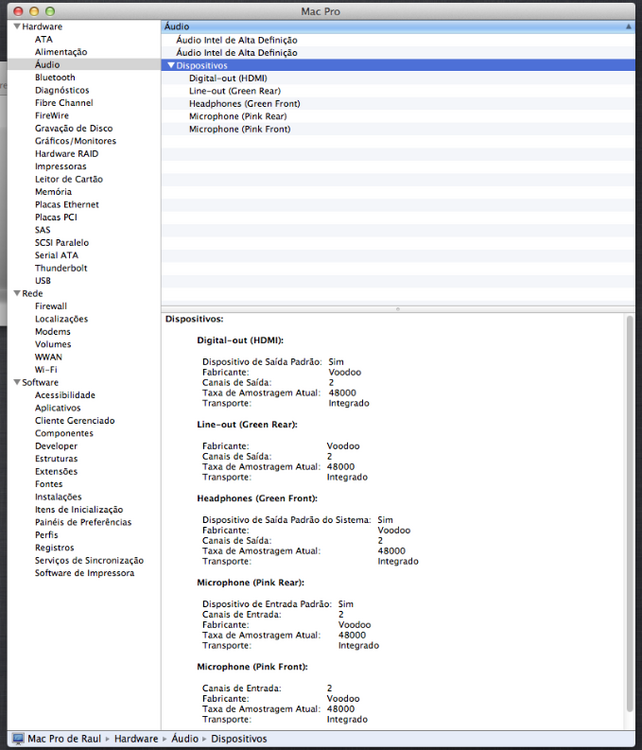
Task: Click the split pane divider handle
Action: coord(398,309)
